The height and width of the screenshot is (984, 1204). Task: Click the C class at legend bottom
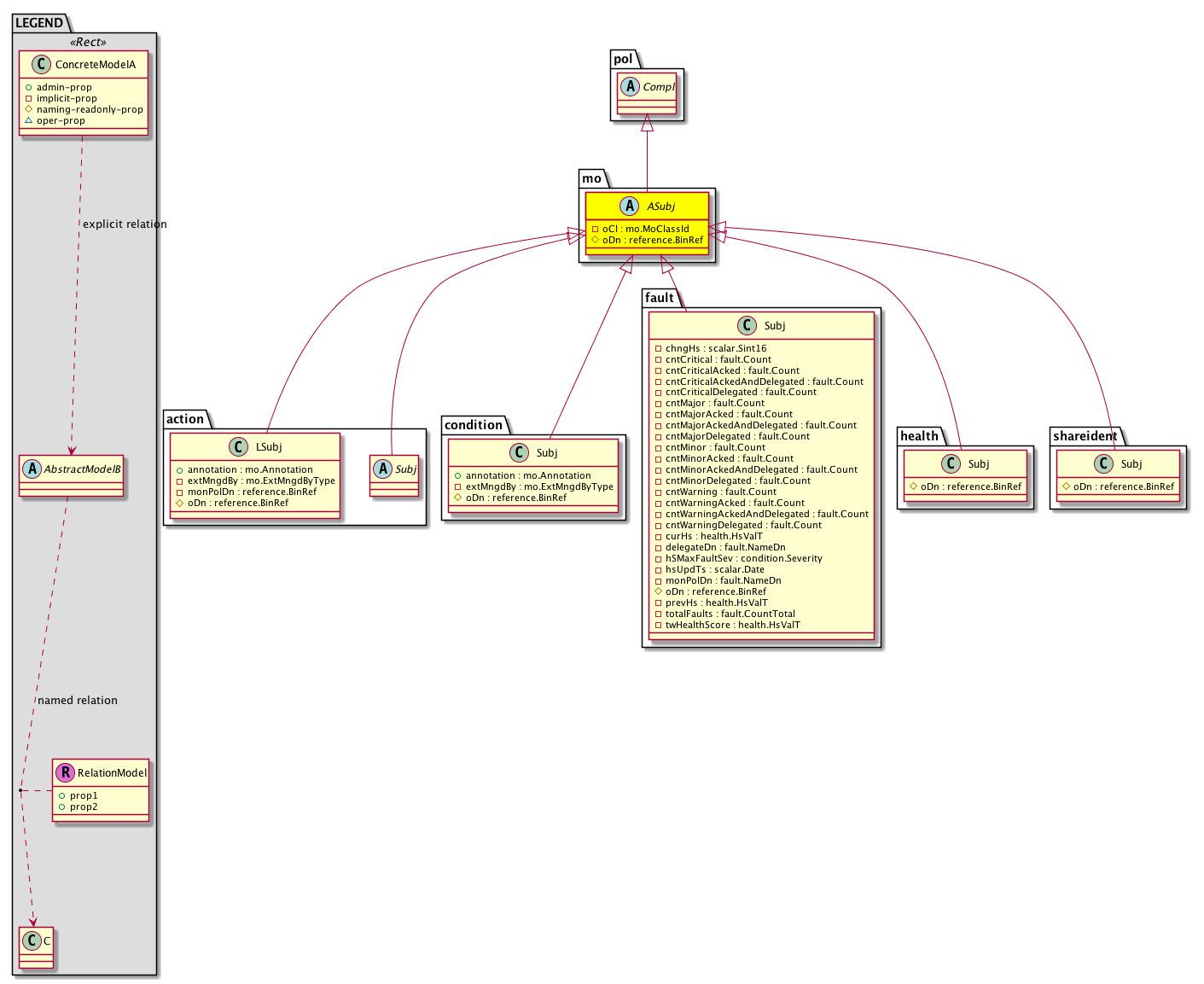[x=32, y=940]
